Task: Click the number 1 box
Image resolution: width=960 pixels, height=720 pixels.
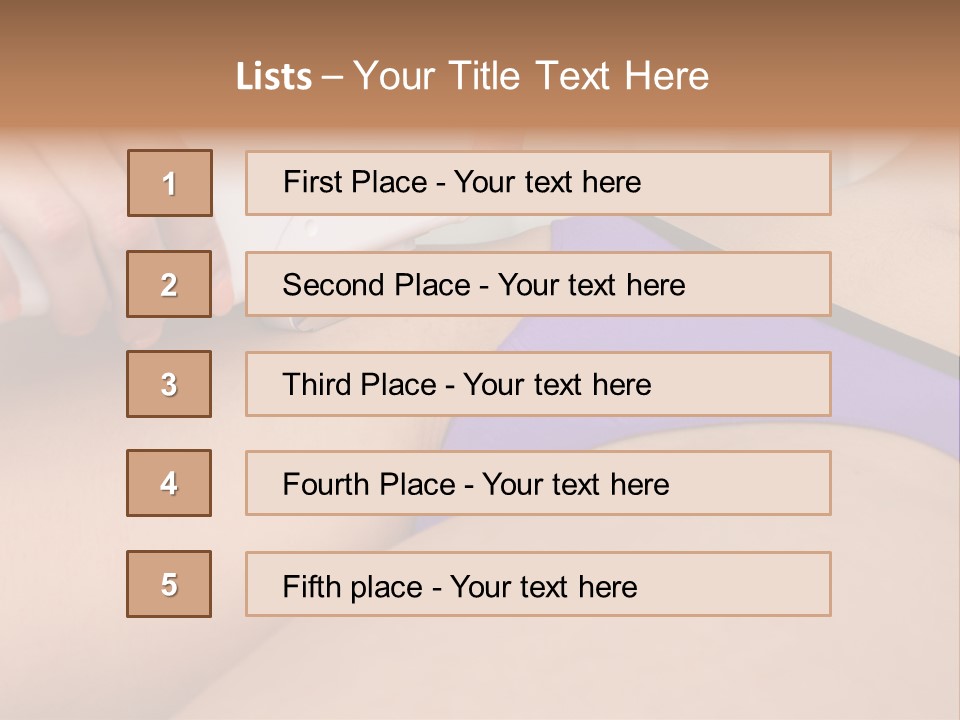Action: [x=170, y=183]
